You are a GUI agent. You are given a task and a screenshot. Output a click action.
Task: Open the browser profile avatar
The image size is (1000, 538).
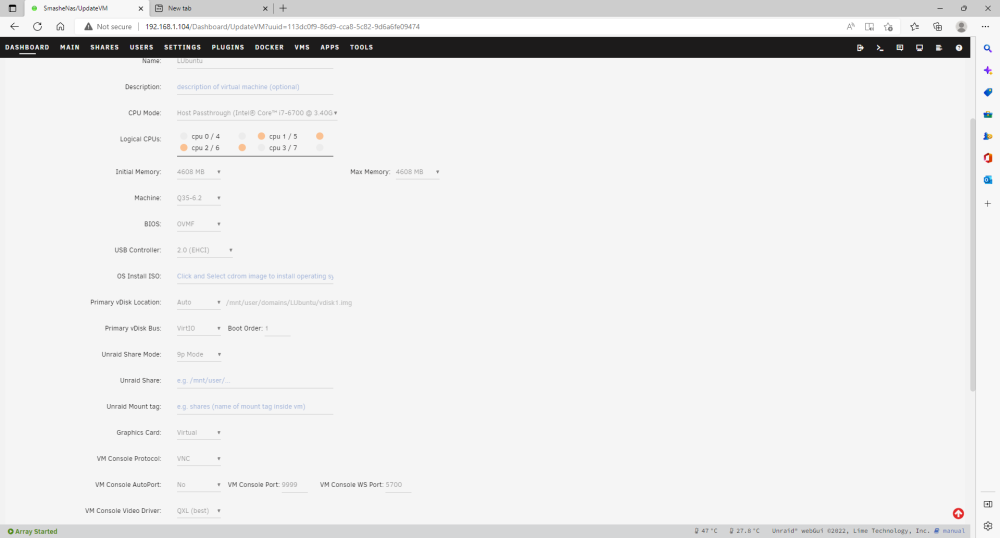click(x=961, y=27)
